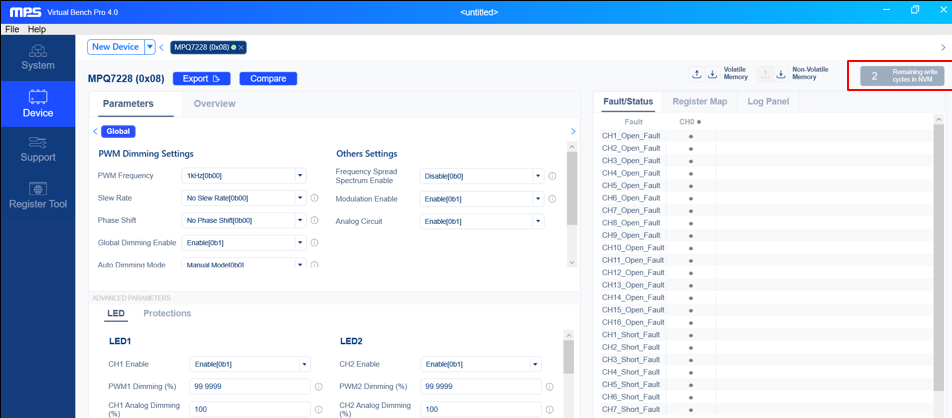Open the Auto Dimming Mode dropdown
This screenshot has width=952, height=418.
point(243,265)
